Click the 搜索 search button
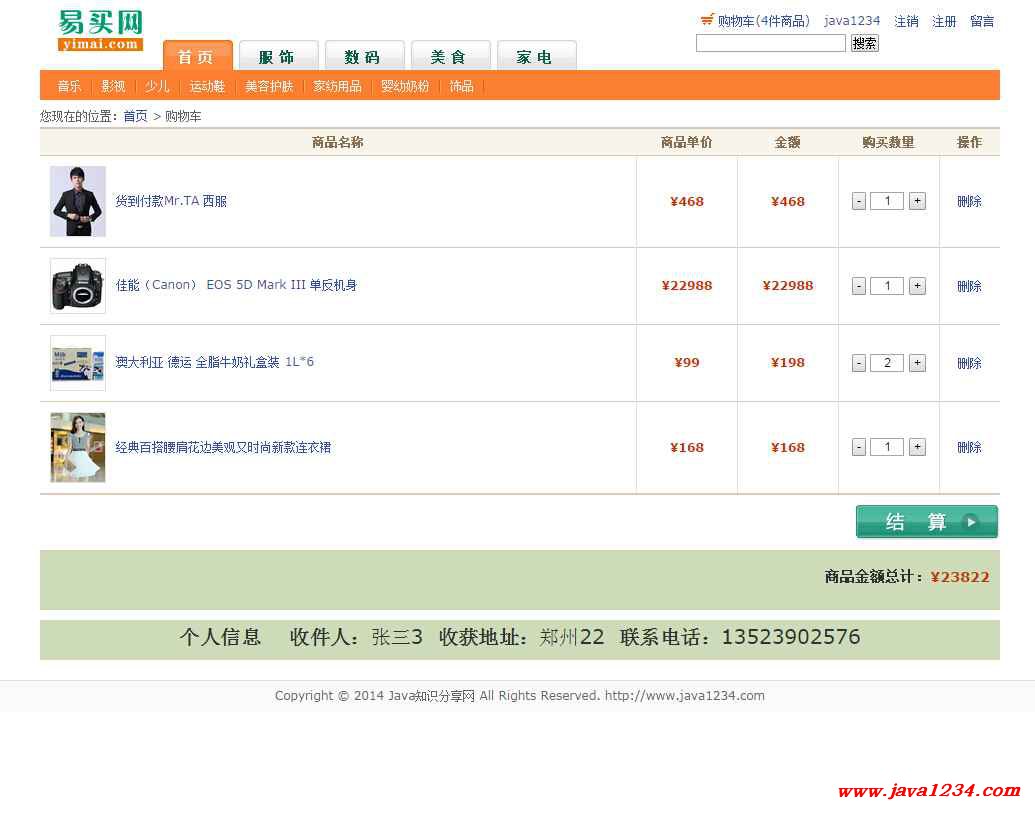The height and width of the screenshot is (814, 1035). (x=864, y=43)
